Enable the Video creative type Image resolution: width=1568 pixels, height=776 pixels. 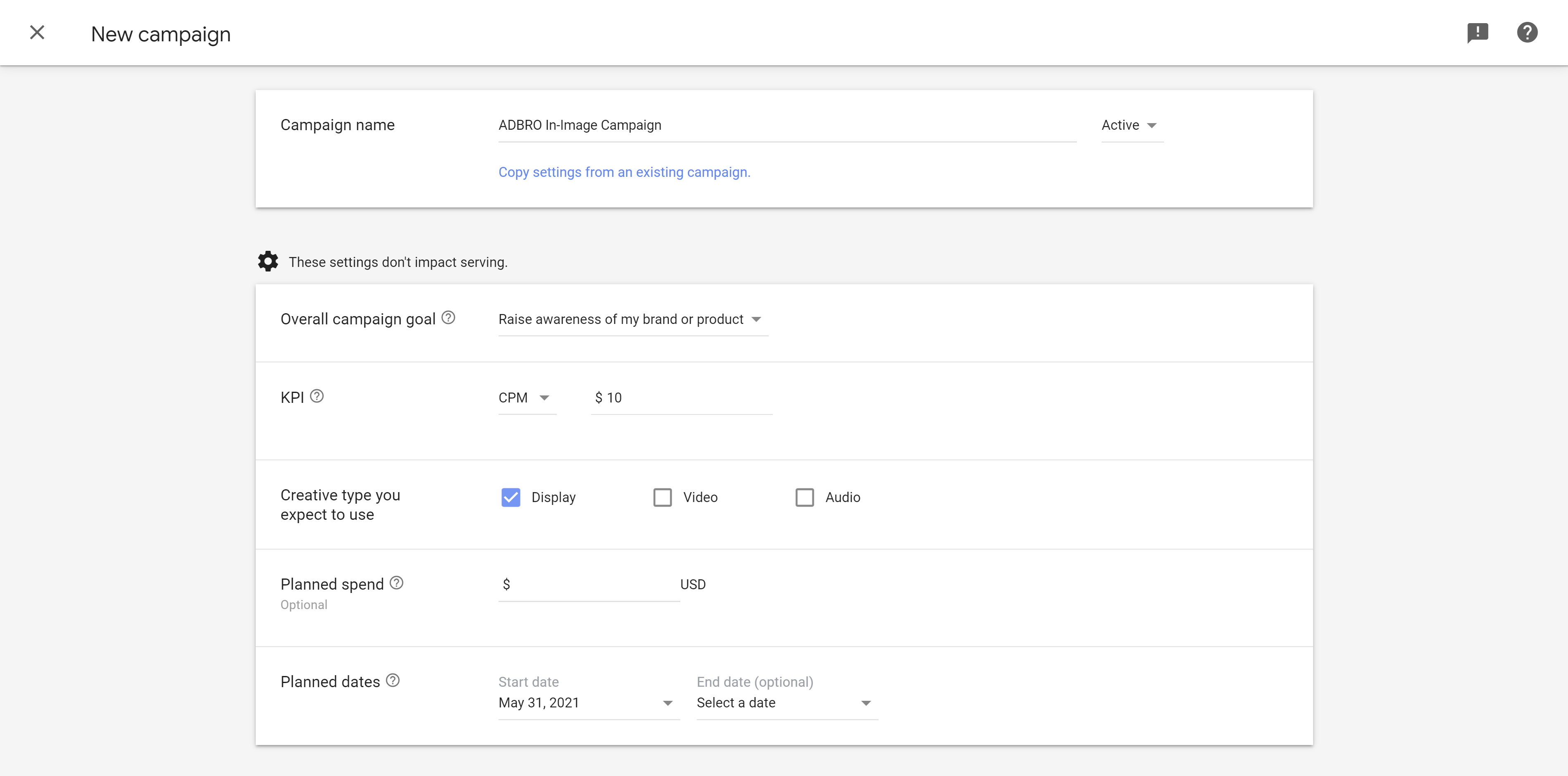pos(662,497)
